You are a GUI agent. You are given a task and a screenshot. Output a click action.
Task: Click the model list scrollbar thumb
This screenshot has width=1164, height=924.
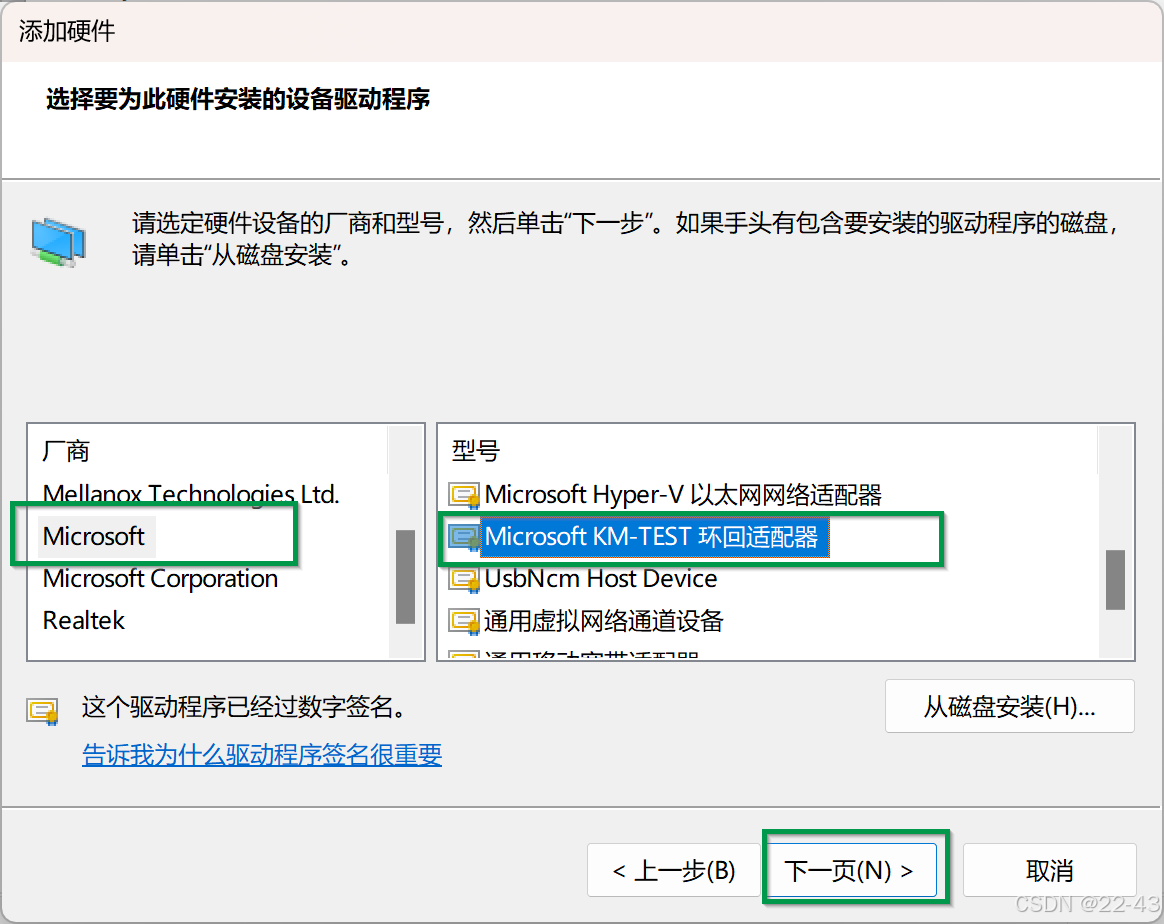(x=1115, y=580)
